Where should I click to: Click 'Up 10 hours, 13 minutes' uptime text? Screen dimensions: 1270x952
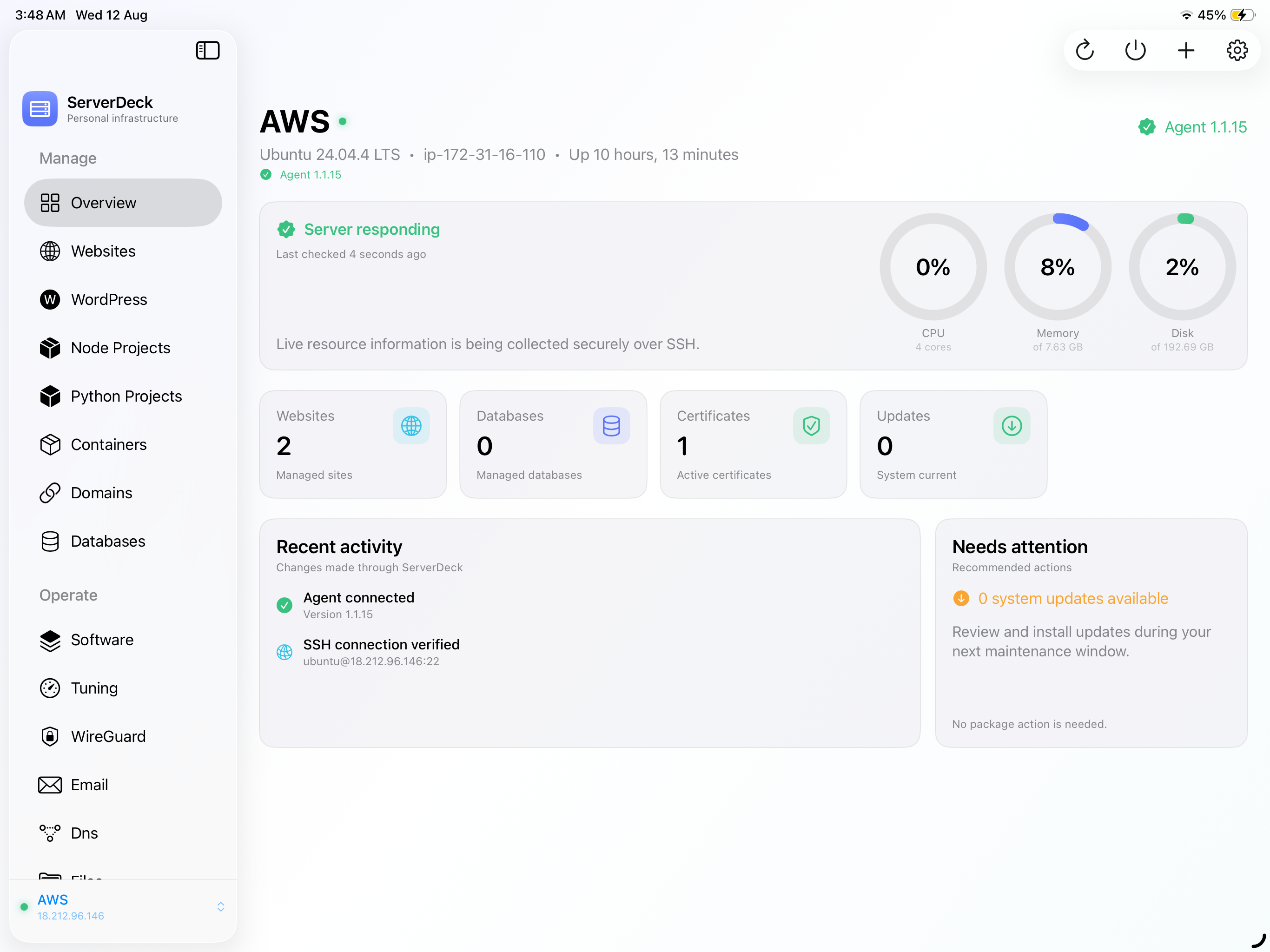pos(654,154)
